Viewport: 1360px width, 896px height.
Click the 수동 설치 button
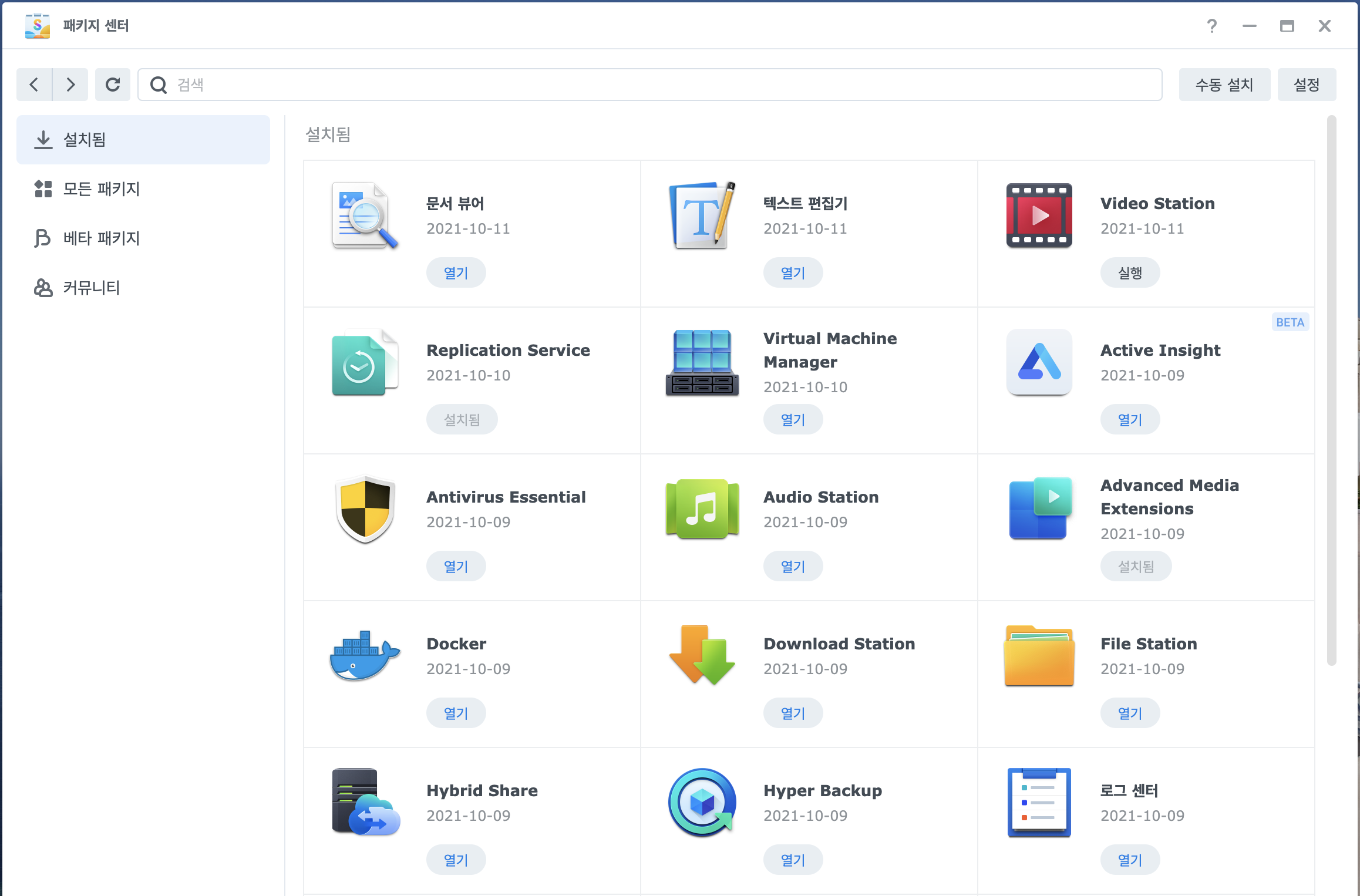(x=1224, y=85)
